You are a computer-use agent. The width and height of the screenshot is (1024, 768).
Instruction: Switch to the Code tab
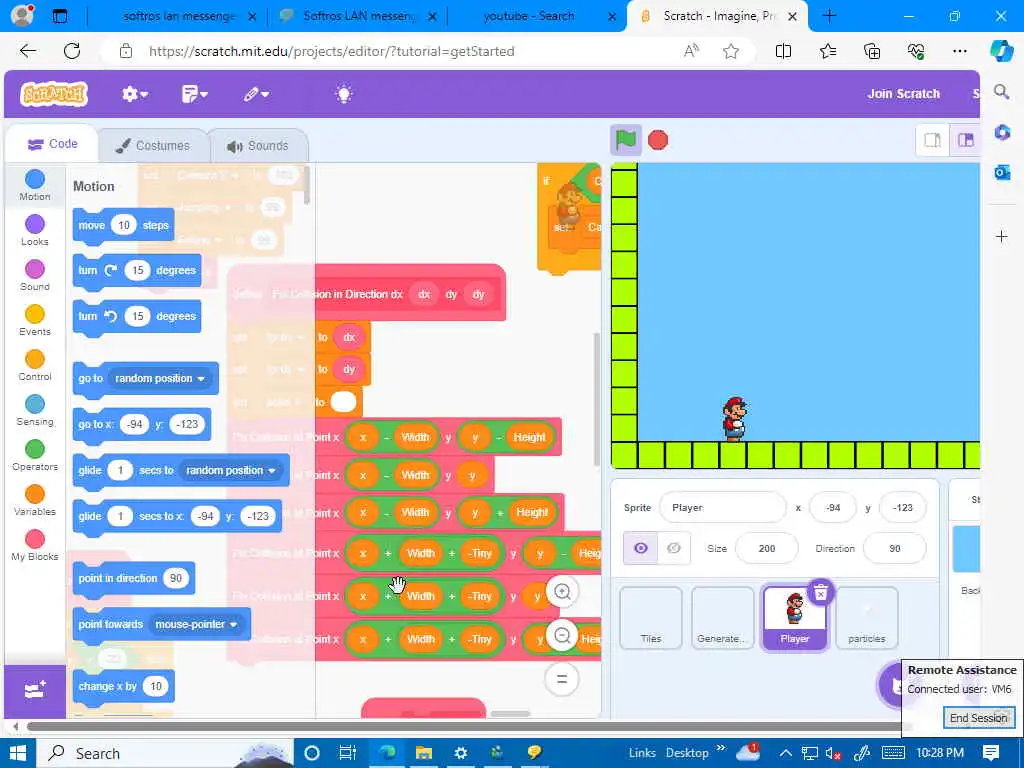(52, 144)
